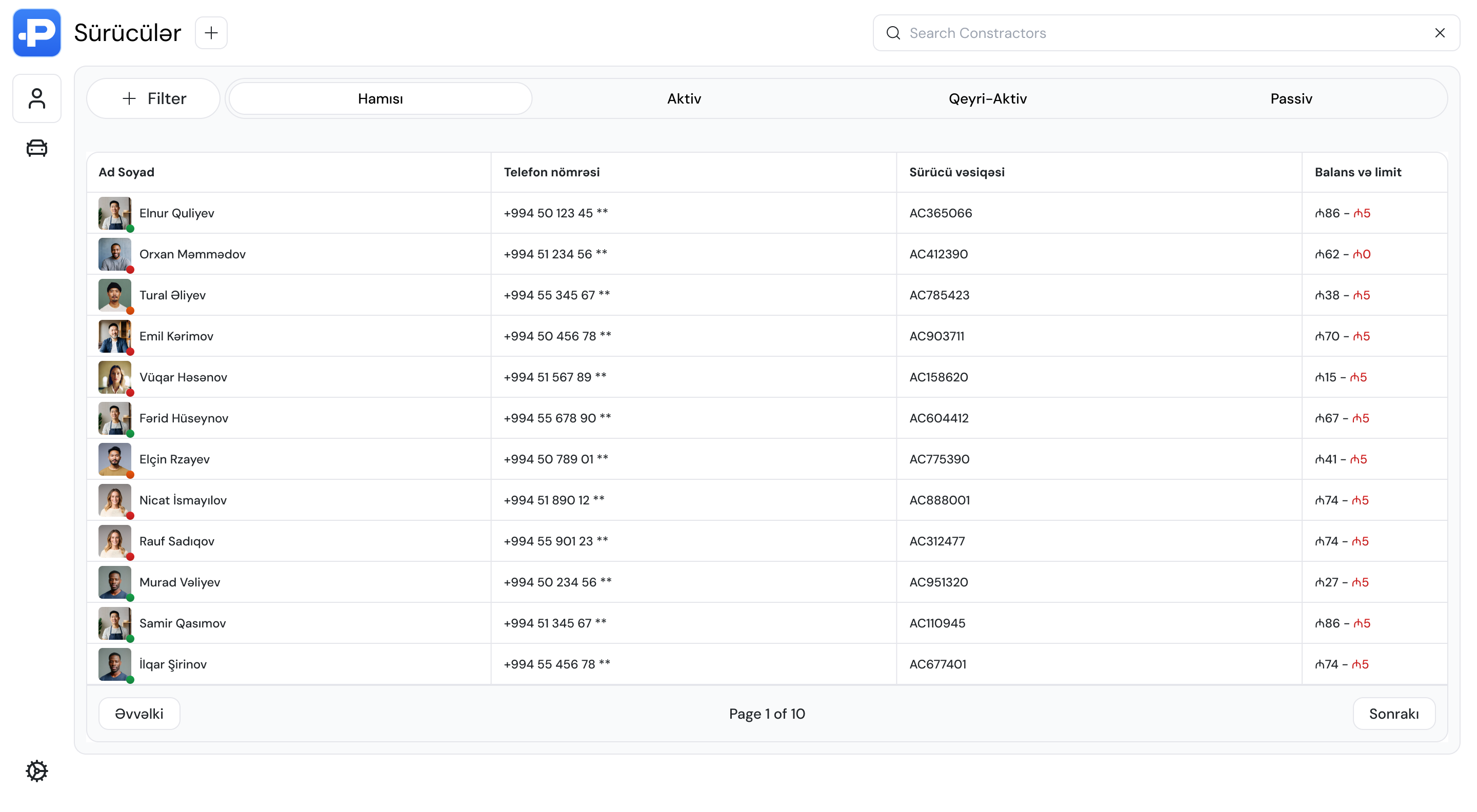Click Orxan Məmmədov's profile picture
This screenshot has height=812, width=1477.
pos(115,254)
